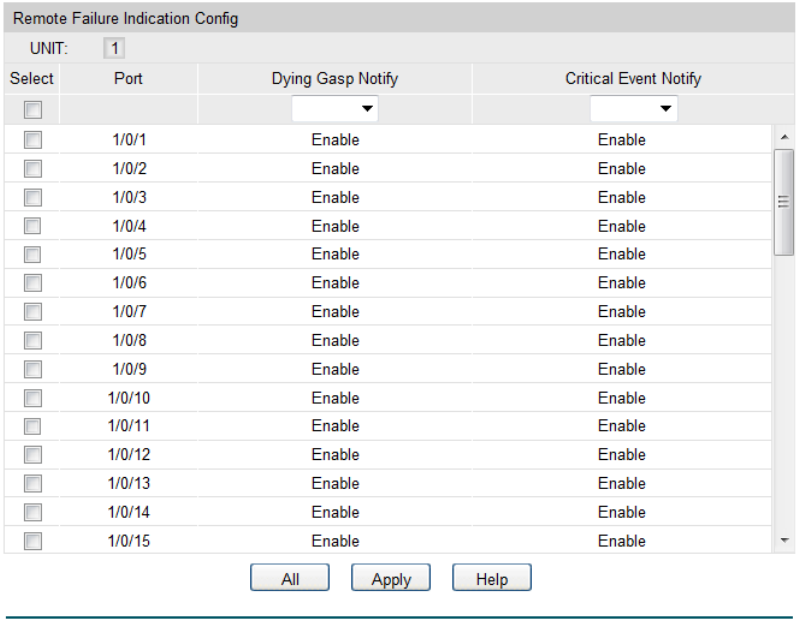The height and width of the screenshot is (626, 799).
Task: Mark the checkbox for port 1/0/12
Action: pyautogui.click(x=33, y=456)
